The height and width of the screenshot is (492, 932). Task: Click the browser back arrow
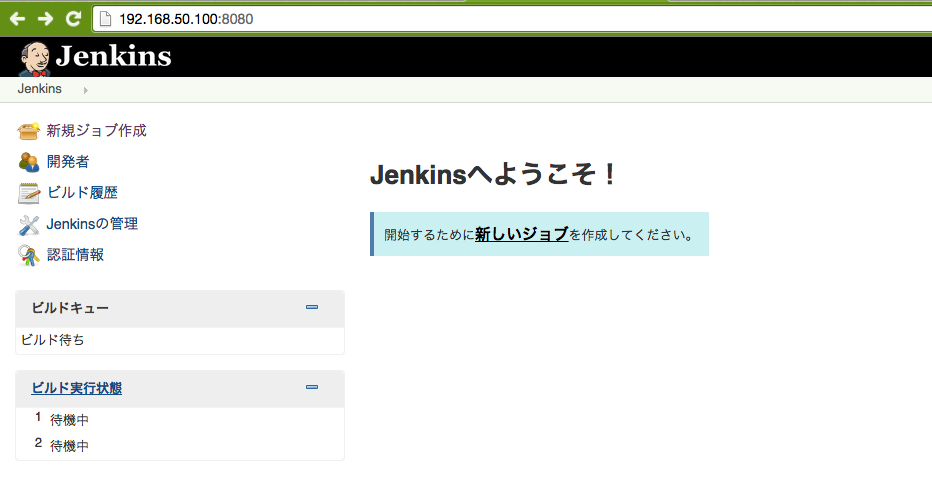17,19
